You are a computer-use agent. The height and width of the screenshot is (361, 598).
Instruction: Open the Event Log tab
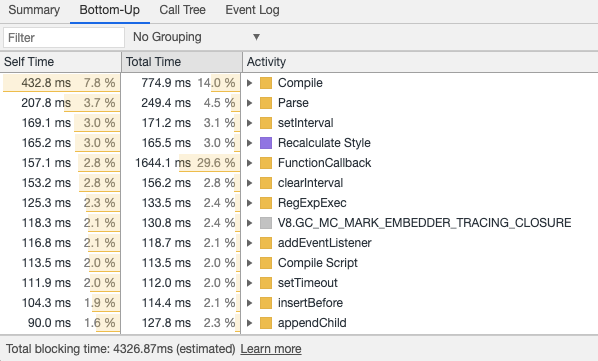[252, 10]
